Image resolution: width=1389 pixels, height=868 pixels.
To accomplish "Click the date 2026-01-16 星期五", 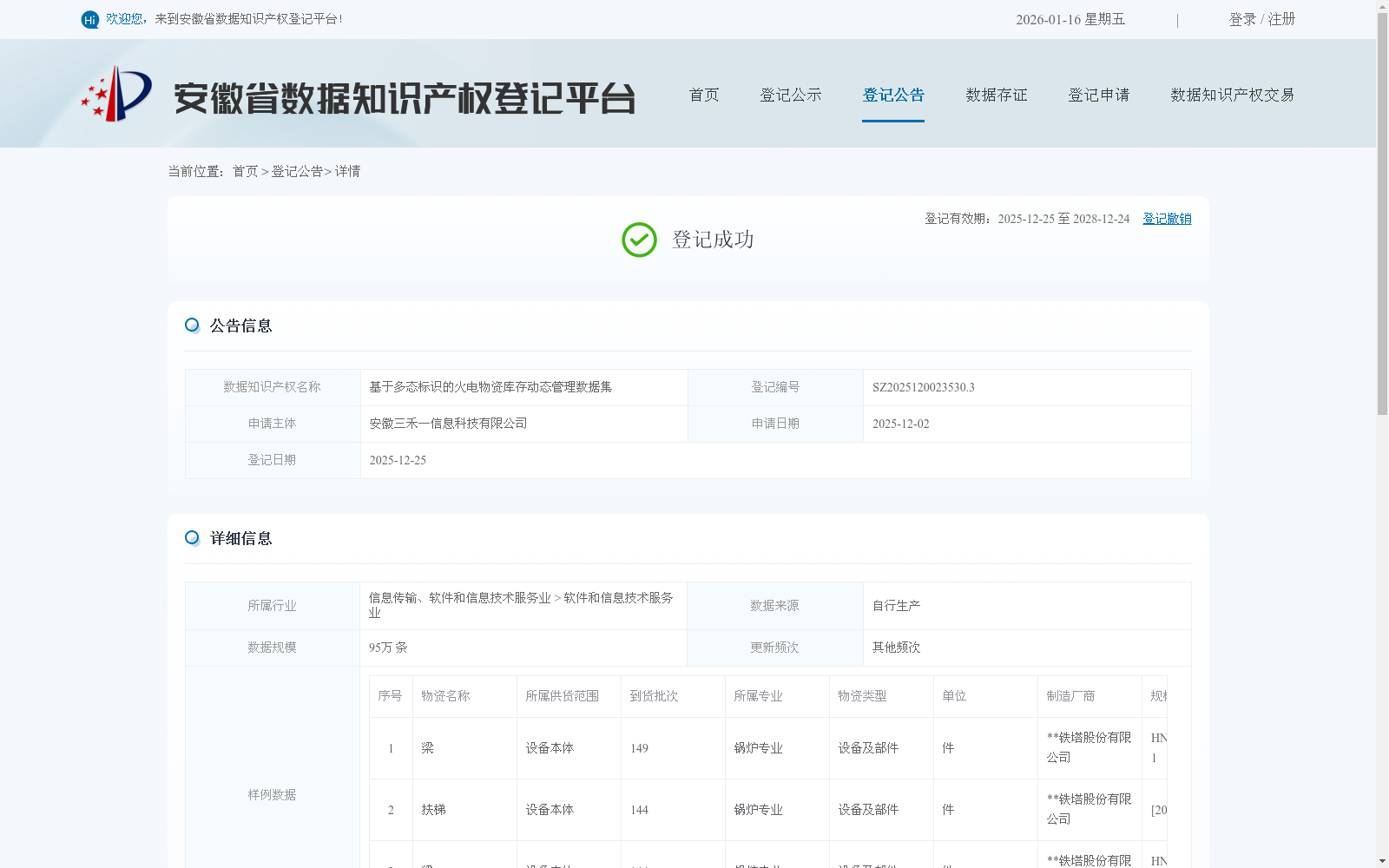I will click(1070, 19).
